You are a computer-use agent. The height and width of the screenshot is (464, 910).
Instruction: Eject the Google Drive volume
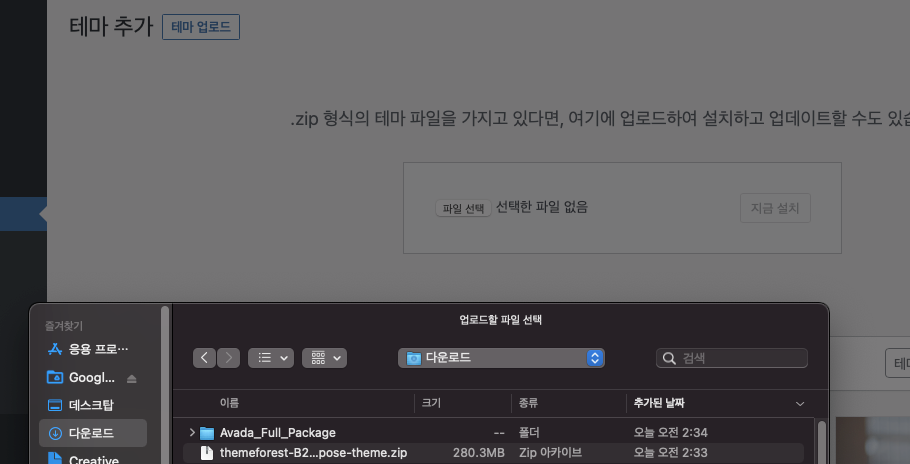pos(132,378)
